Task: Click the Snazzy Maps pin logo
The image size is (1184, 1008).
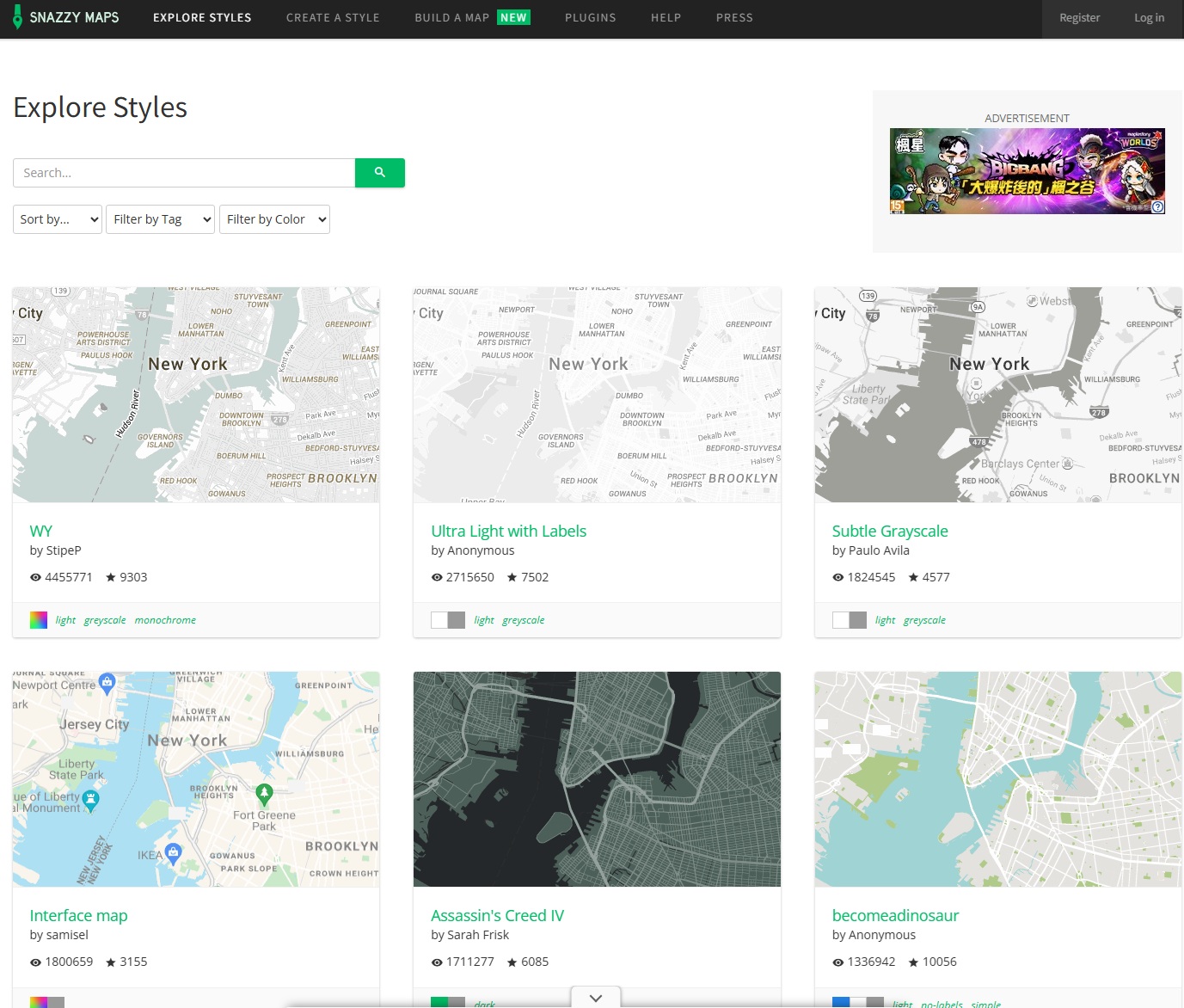Action: [17, 17]
